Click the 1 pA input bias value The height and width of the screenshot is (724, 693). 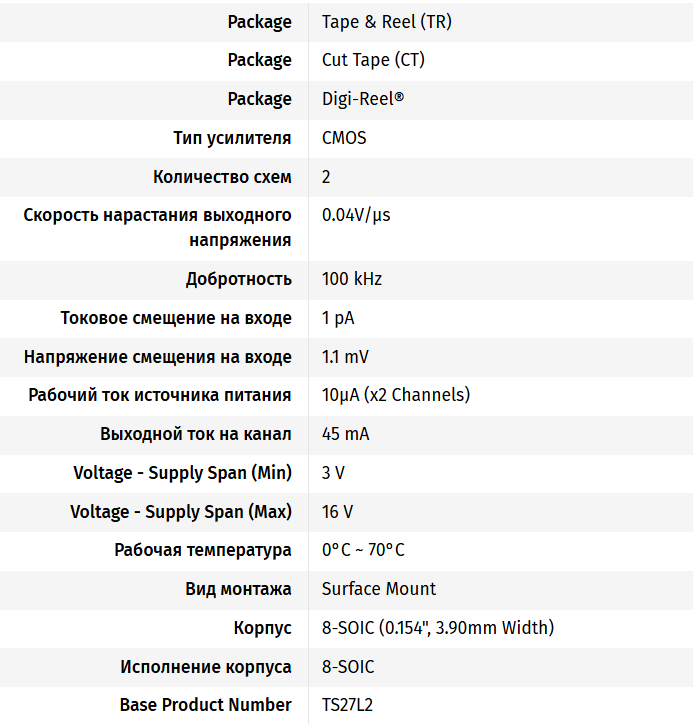pos(338,318)
